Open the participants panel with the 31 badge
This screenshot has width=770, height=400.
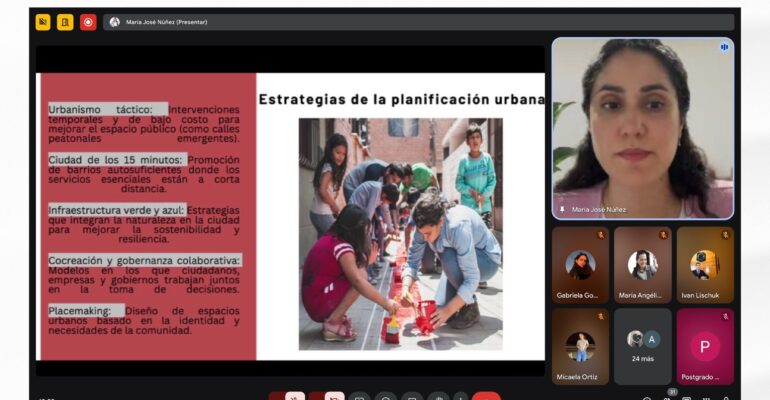(670, 397)
